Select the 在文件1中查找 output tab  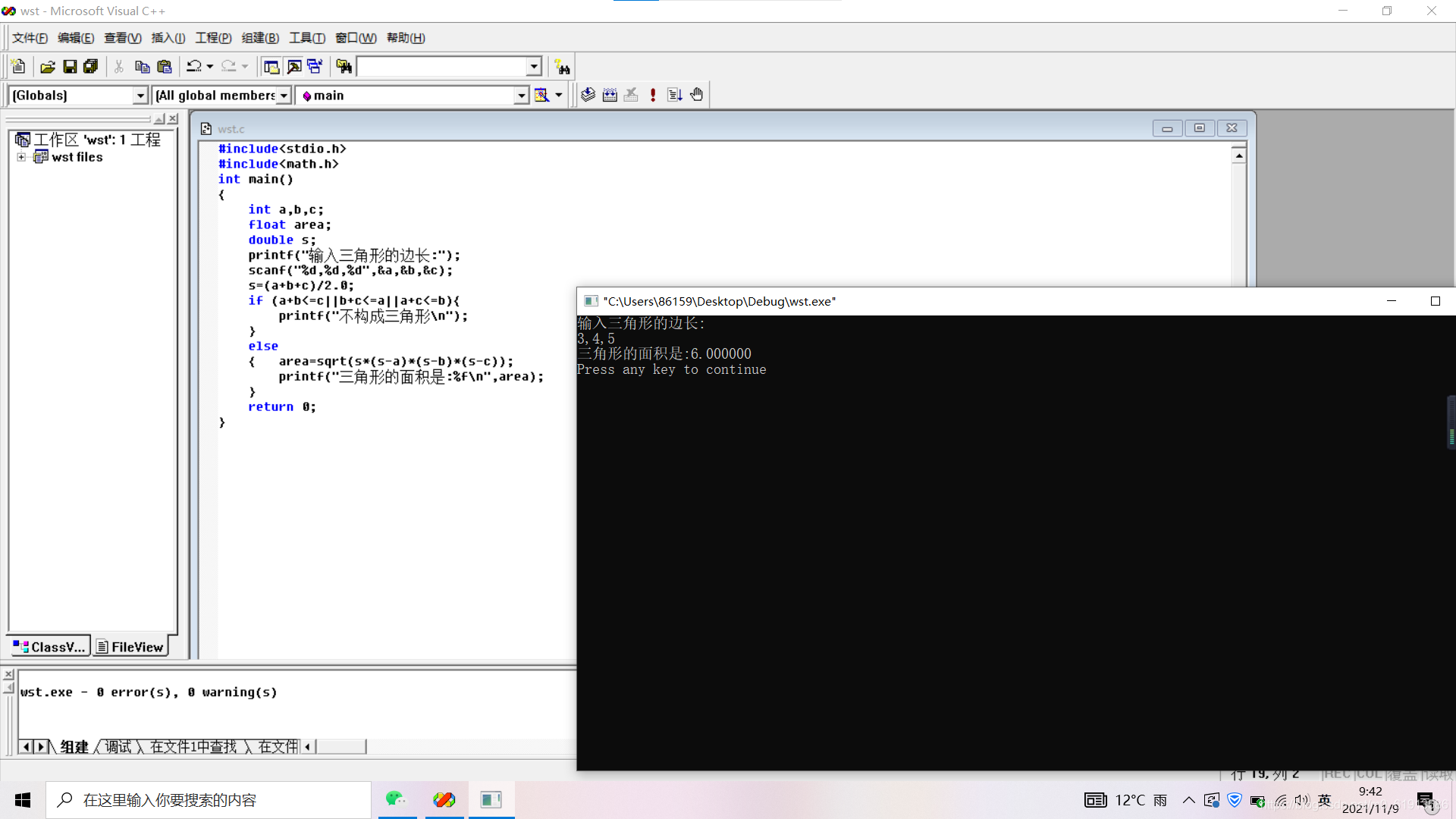pyautogui.click(x=193, y=747)
